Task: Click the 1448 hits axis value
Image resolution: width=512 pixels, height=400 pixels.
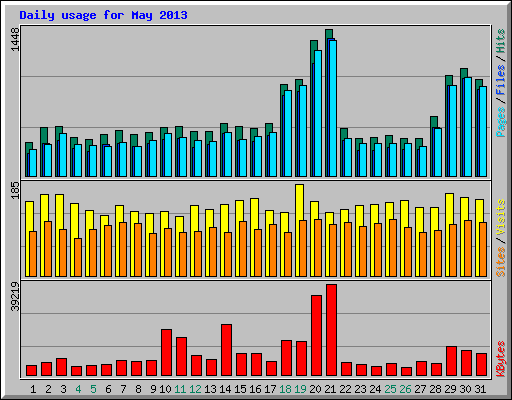Action: pos(15,39)
